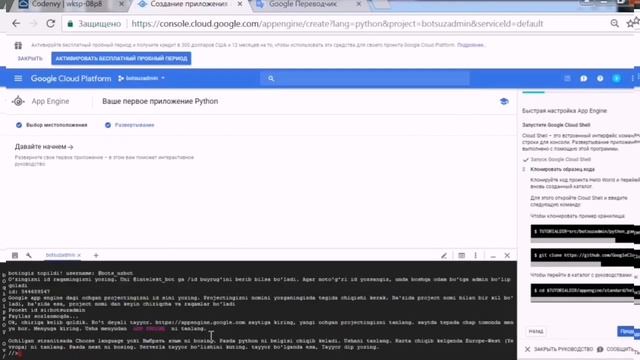
Task: Click the search magnifier in the blue header
Action: [271, 78]
